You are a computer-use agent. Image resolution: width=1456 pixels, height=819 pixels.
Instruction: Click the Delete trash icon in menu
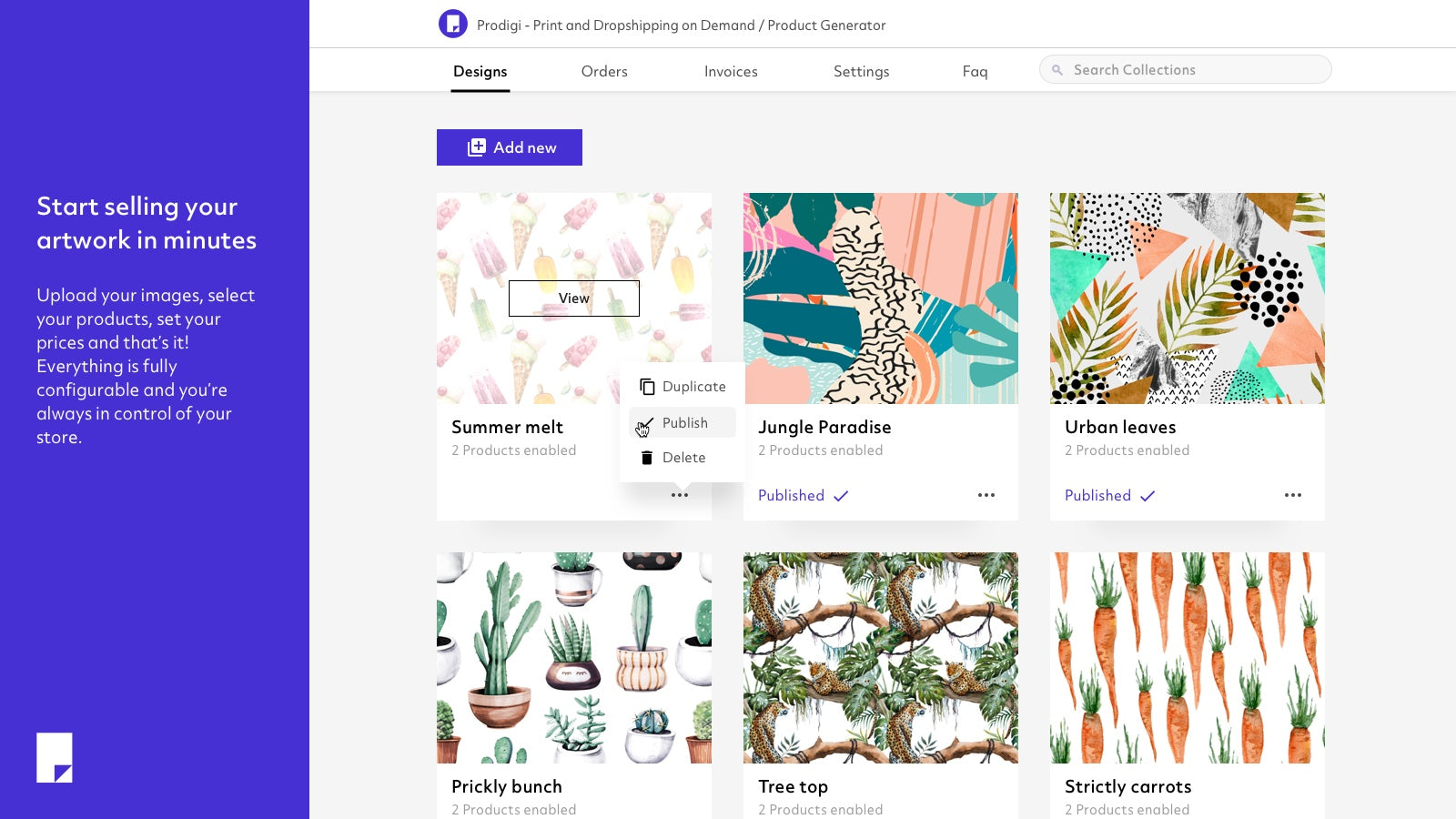tap(647, 458)
